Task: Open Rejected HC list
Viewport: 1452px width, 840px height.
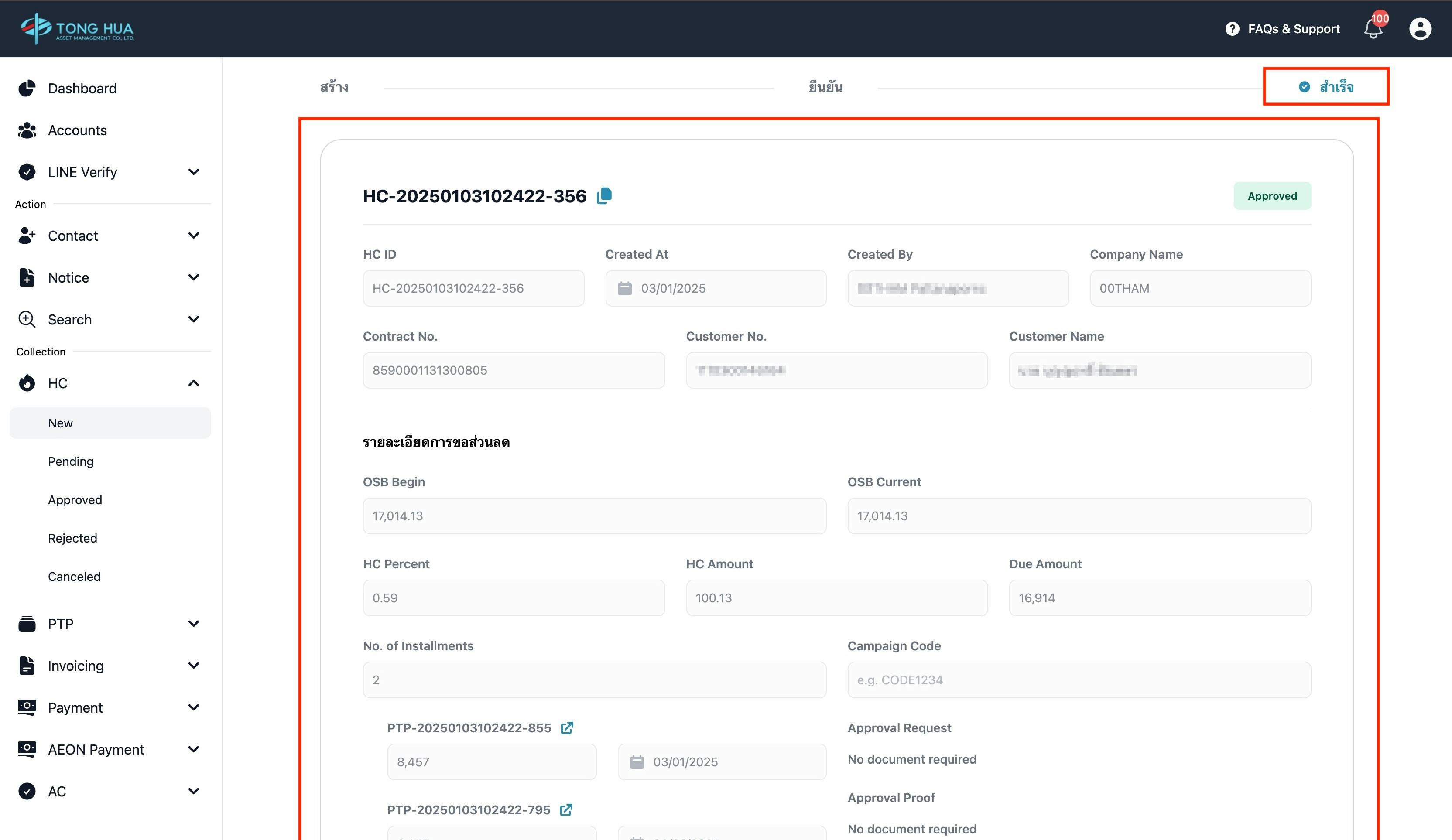Action: pyautogui.click(x=72, y=538)
